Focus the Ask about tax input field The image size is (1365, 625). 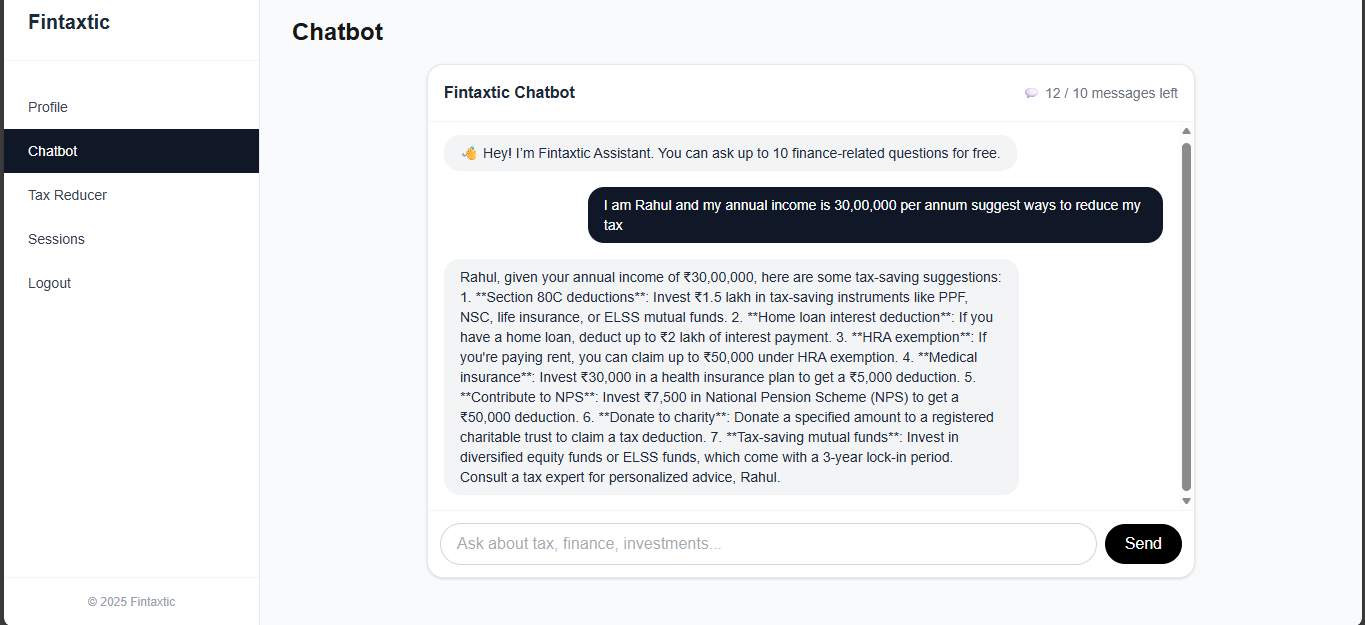[768, 544]
